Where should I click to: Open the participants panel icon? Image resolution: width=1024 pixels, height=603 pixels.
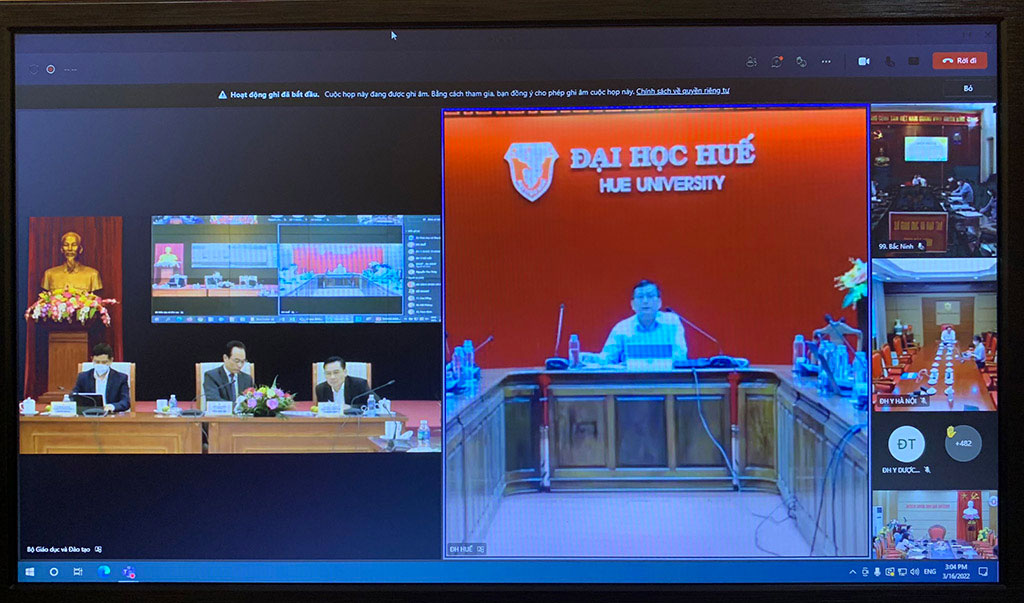coord(752,61)
